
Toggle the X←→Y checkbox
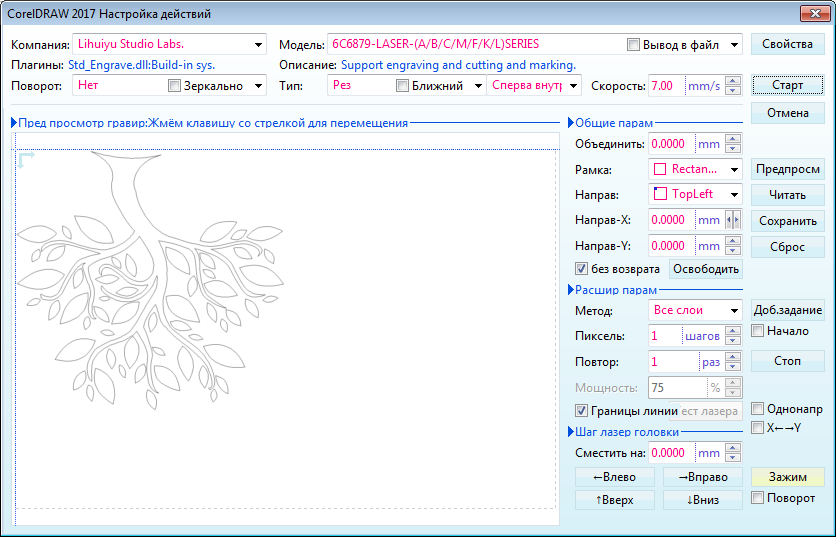point(757,428)
